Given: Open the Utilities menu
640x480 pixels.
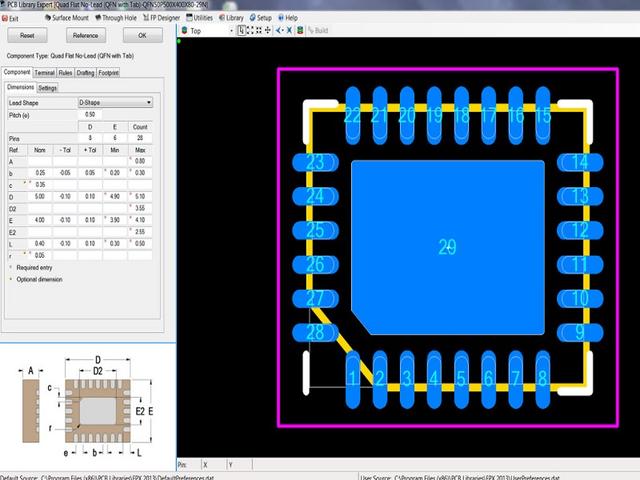Looking at the screenshot, I should tap(202, 18).
